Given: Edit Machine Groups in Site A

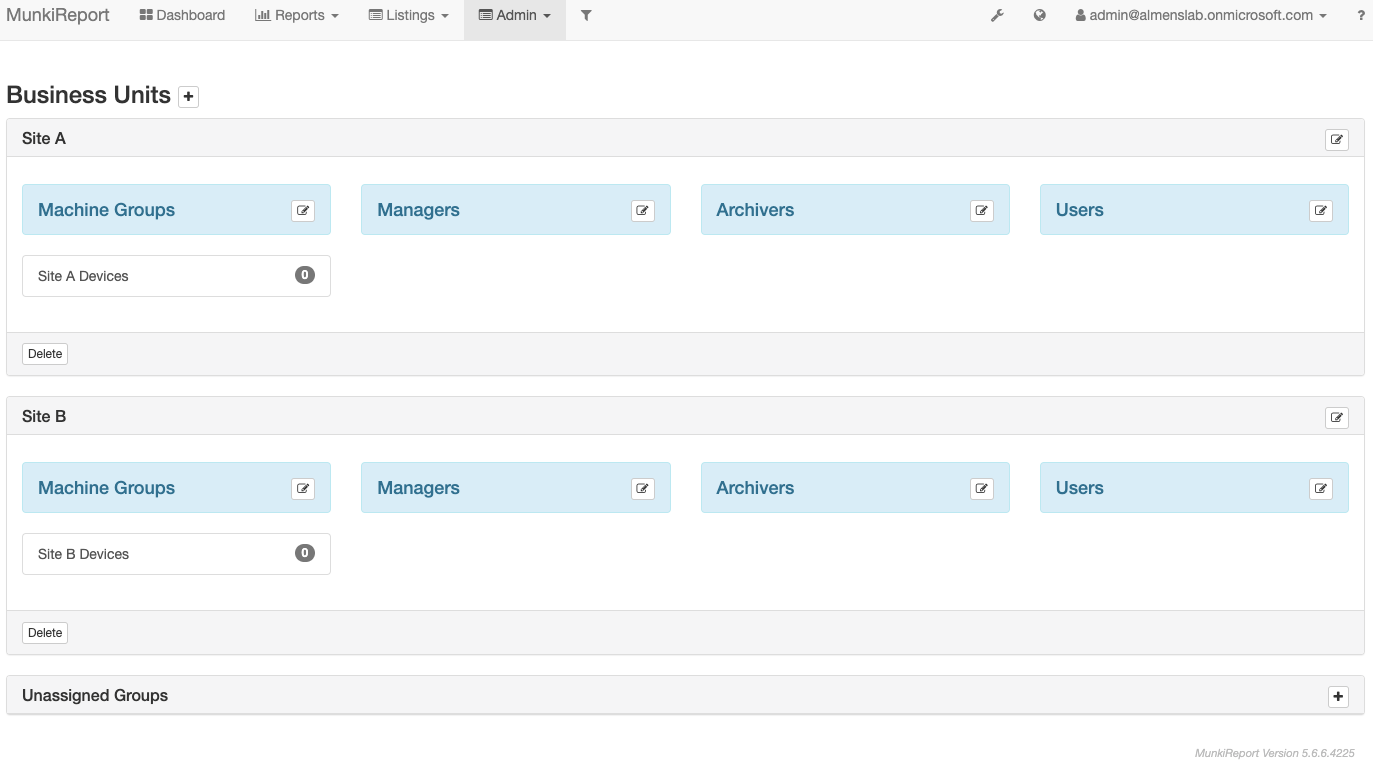Looking at the screenshot, I should pyautogui.click(x=303, y=210).
